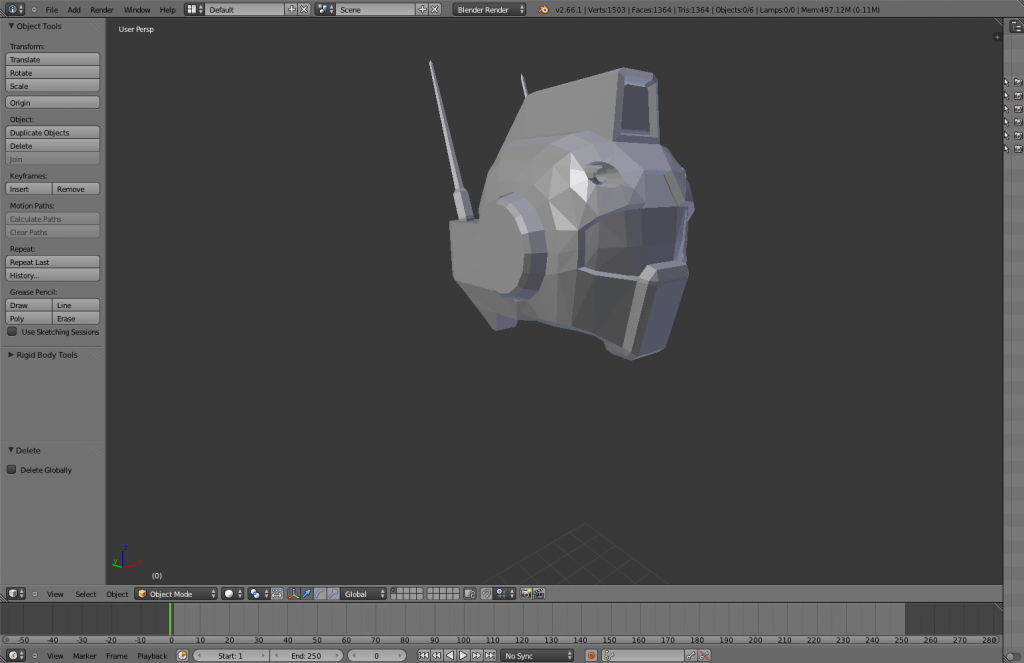Collapse the Delete operator panel

point(11,450)
